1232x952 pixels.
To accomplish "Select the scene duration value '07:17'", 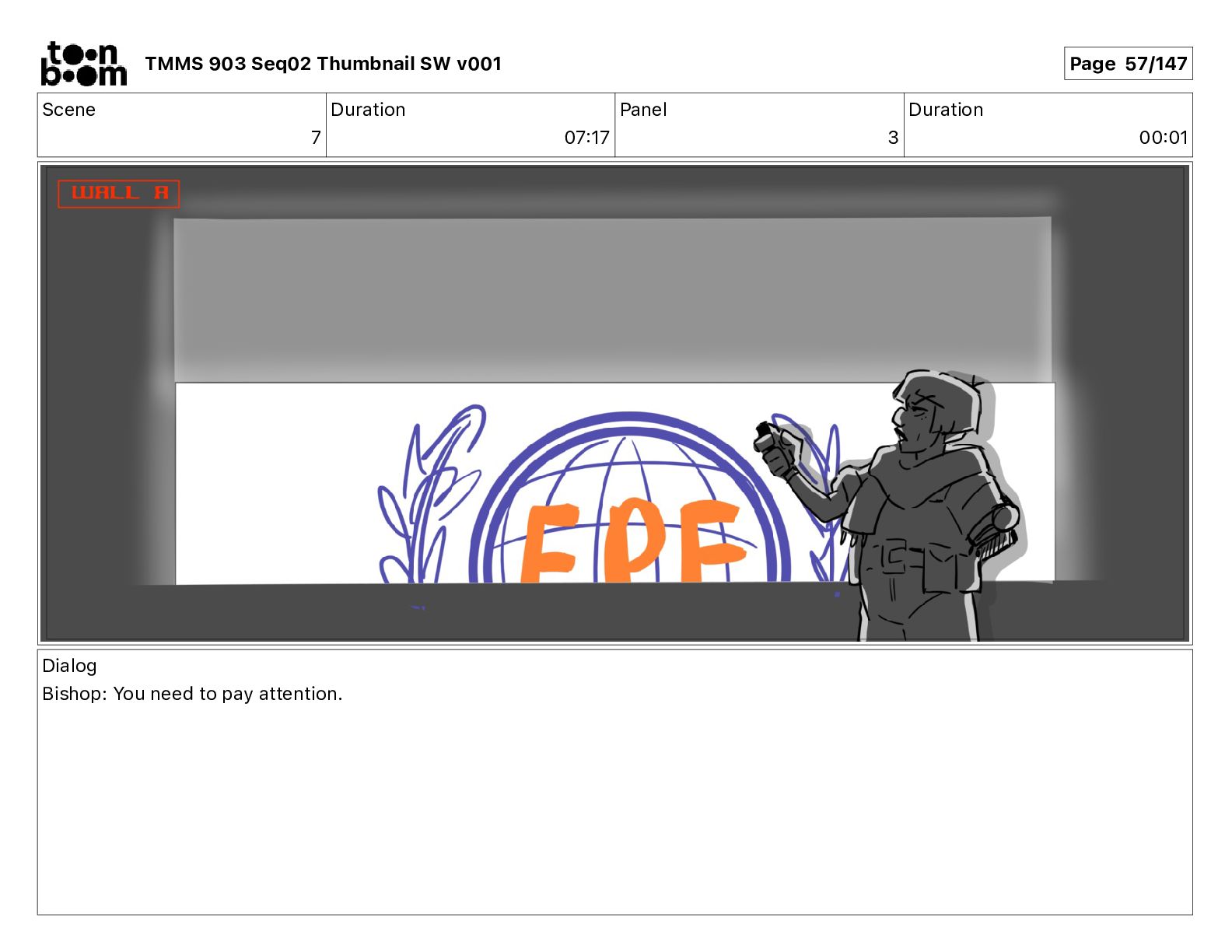I will pyautogui.click(x=586, y=138).
